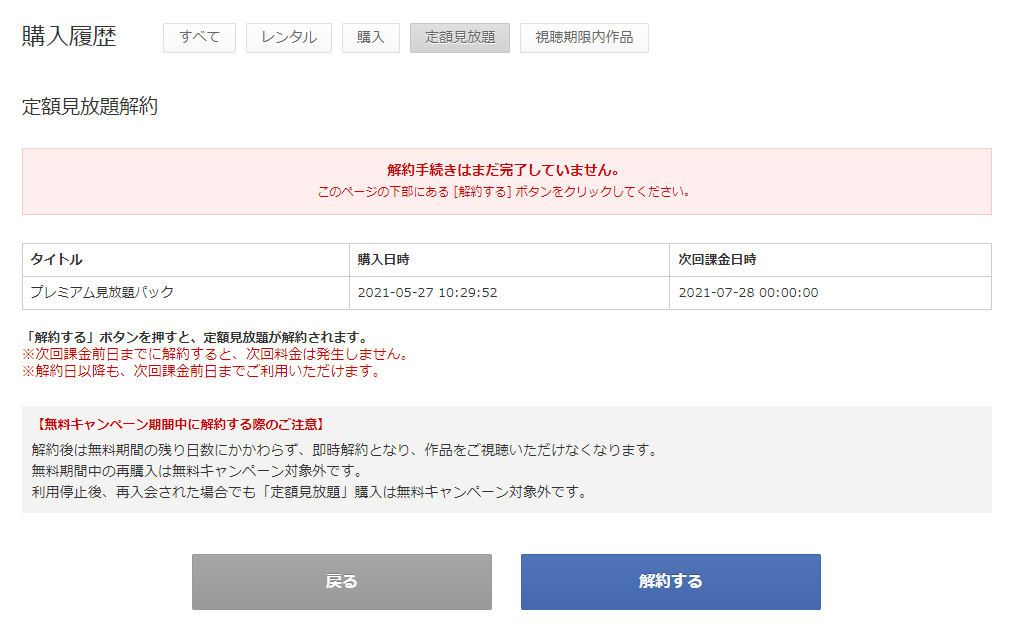Viewport: 1033px width, 643px height.
Task: Click the 解約手続きはまだ完了していません warning
Action: coord(503,170)
